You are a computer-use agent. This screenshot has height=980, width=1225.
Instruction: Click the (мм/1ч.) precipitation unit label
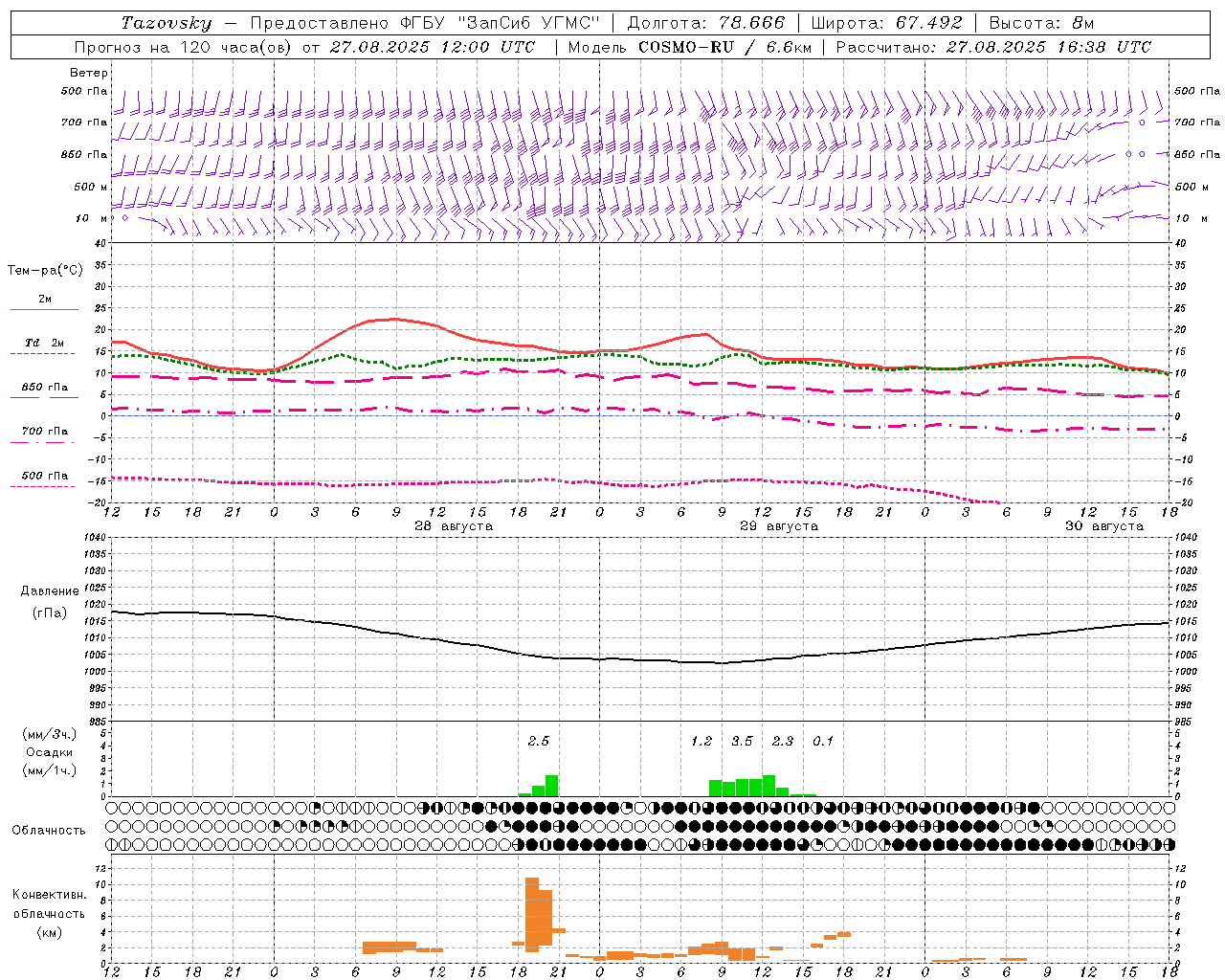point(50,770)
